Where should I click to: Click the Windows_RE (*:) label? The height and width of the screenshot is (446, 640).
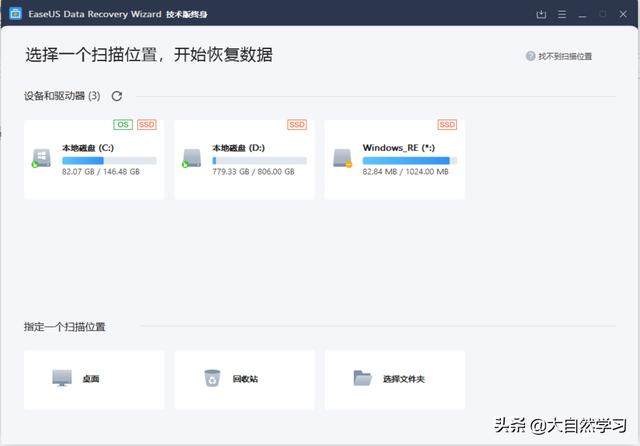(x=399, y=148)
